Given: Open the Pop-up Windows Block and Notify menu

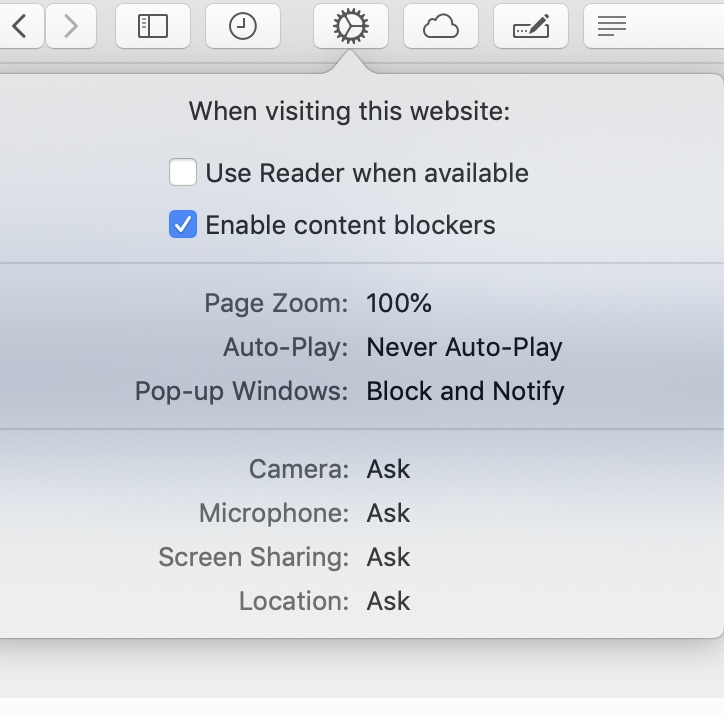Looking at the screenshot, I should click(x=465, y=391).
